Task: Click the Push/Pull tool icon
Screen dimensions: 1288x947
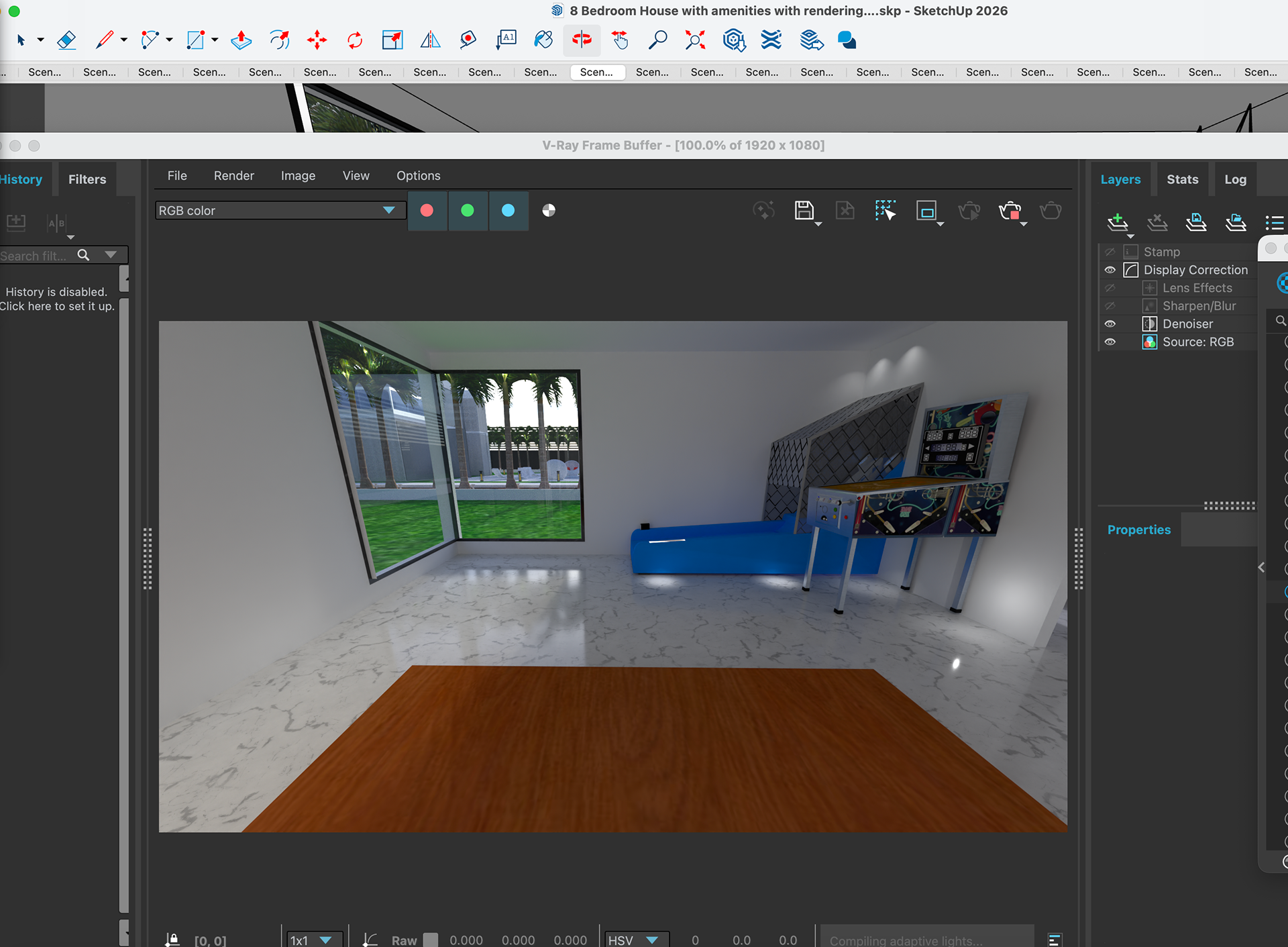Action: [241, 40]
